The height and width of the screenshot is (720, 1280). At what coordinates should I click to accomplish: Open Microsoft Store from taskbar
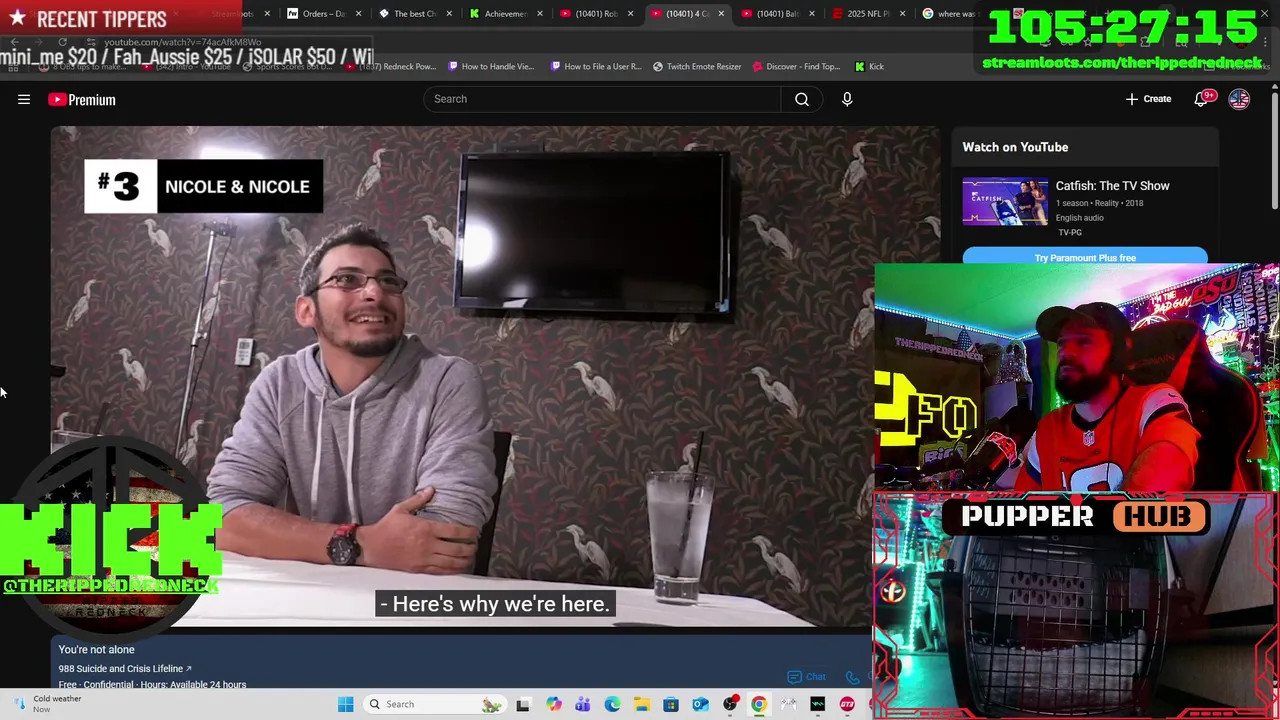671,704
